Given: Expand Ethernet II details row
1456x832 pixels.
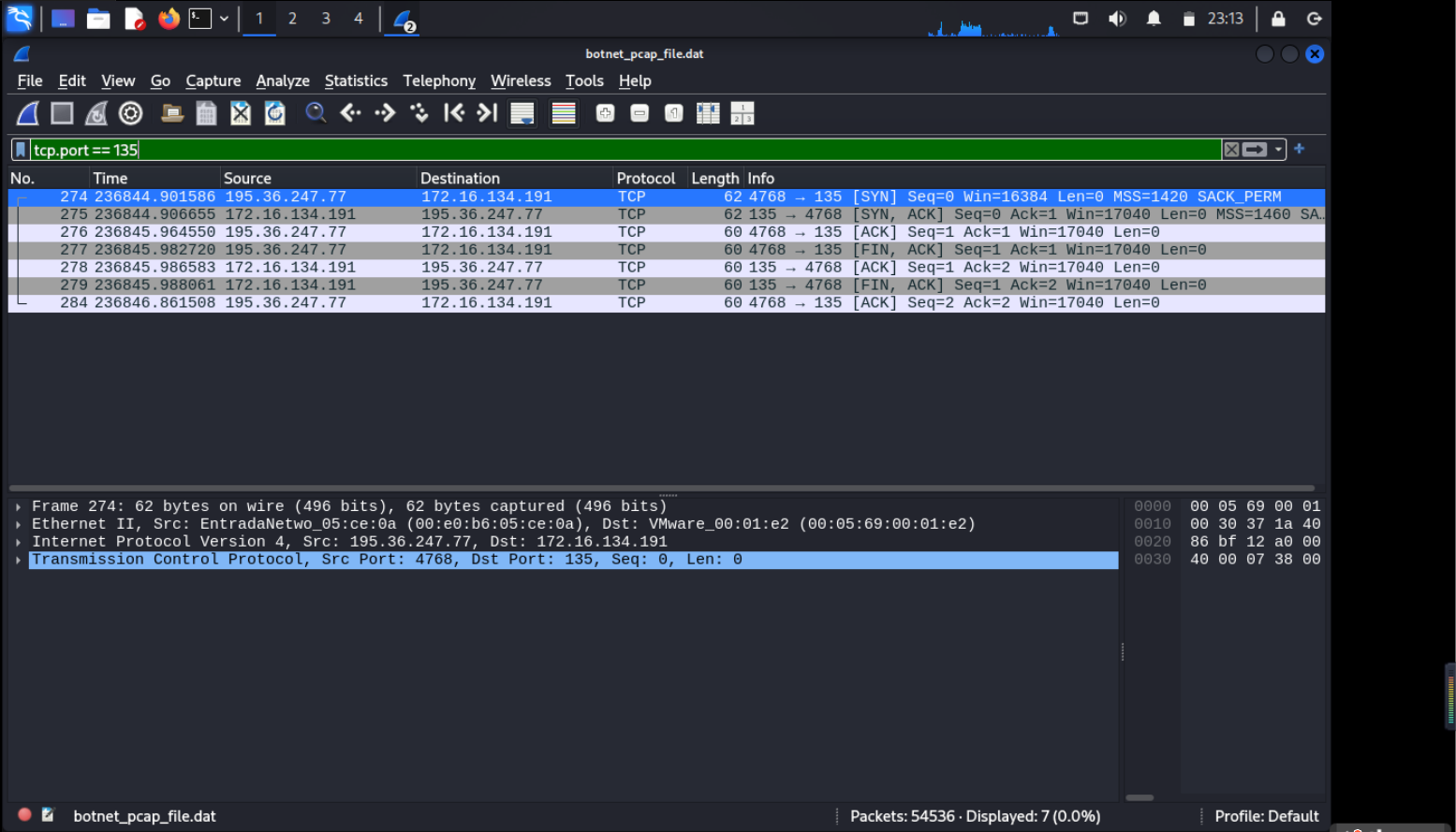Looking at the screenshot, I should pos(18,524).
